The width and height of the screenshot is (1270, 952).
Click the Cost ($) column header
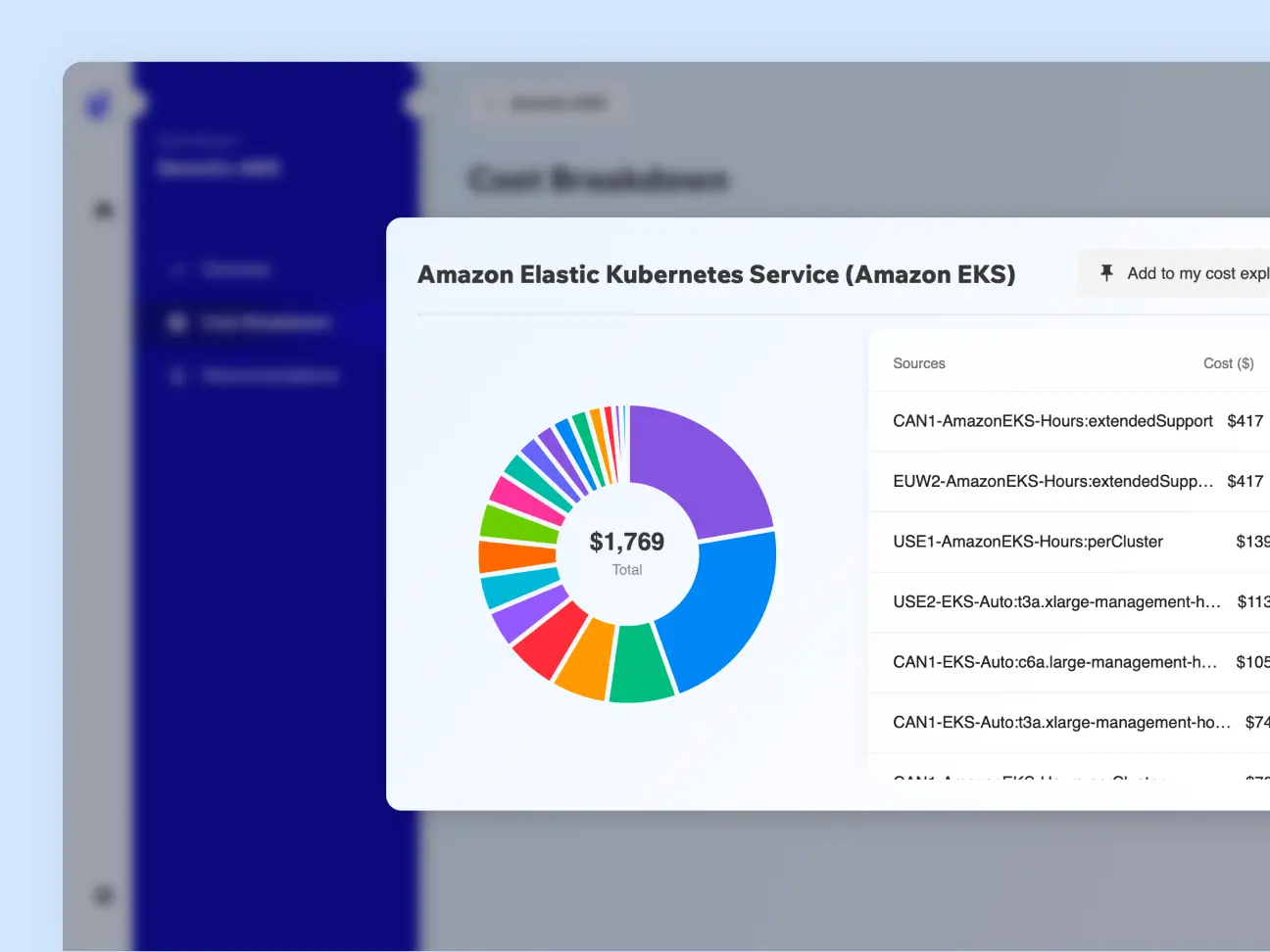point(1229,363)
